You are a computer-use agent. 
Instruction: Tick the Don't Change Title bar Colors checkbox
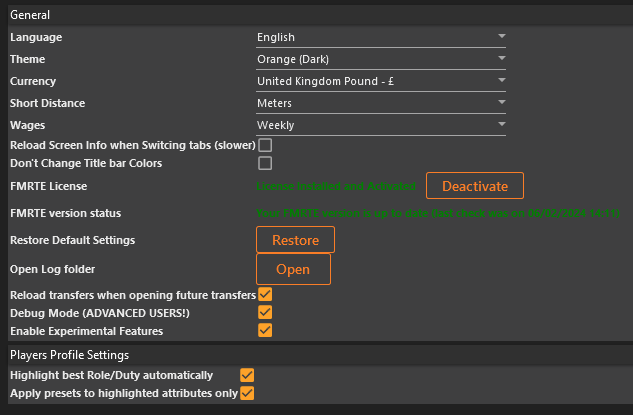click(x=265, y=163)
